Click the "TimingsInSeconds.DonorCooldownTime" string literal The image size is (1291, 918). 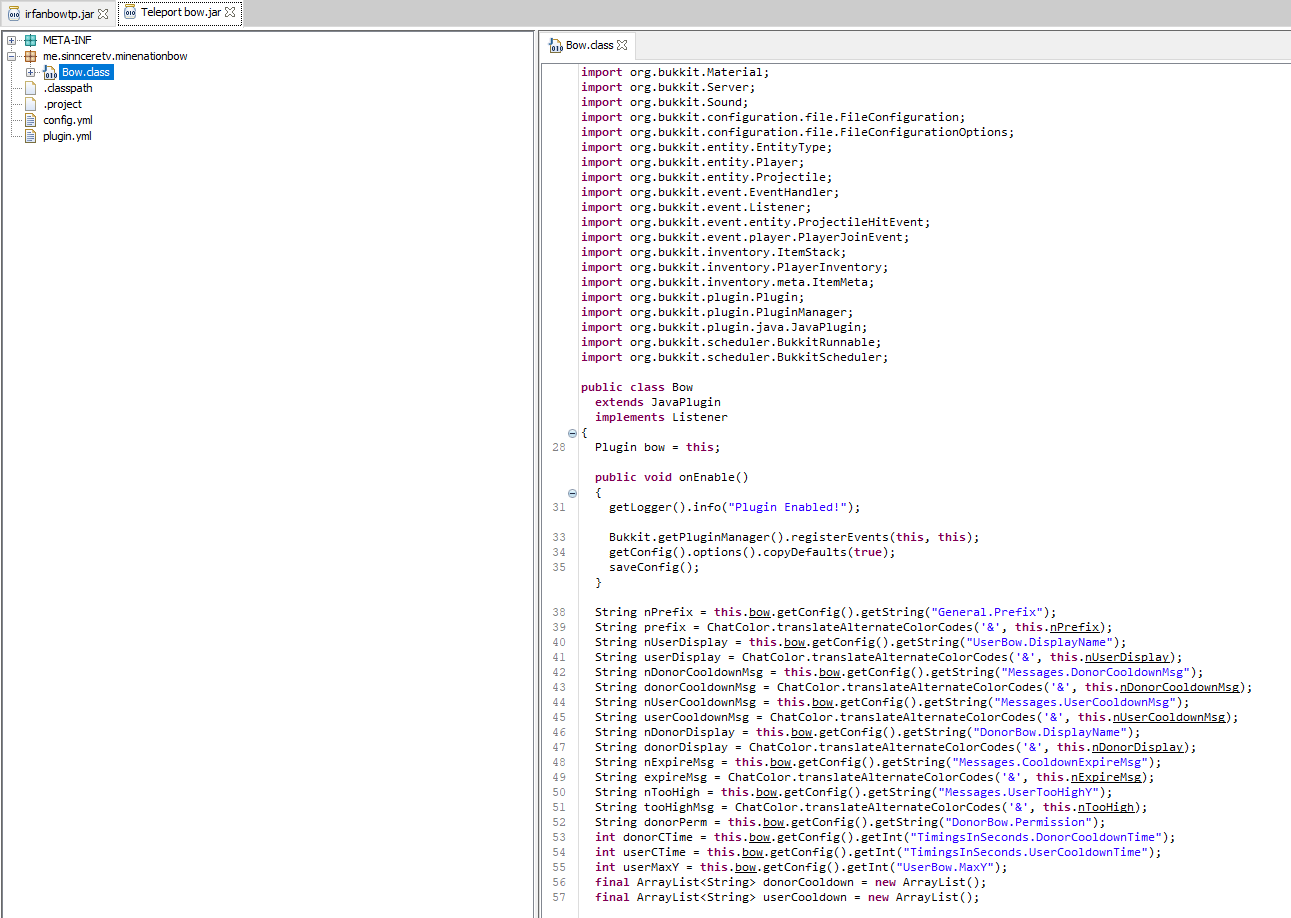pyautogui.click(x=1032, y=838)
